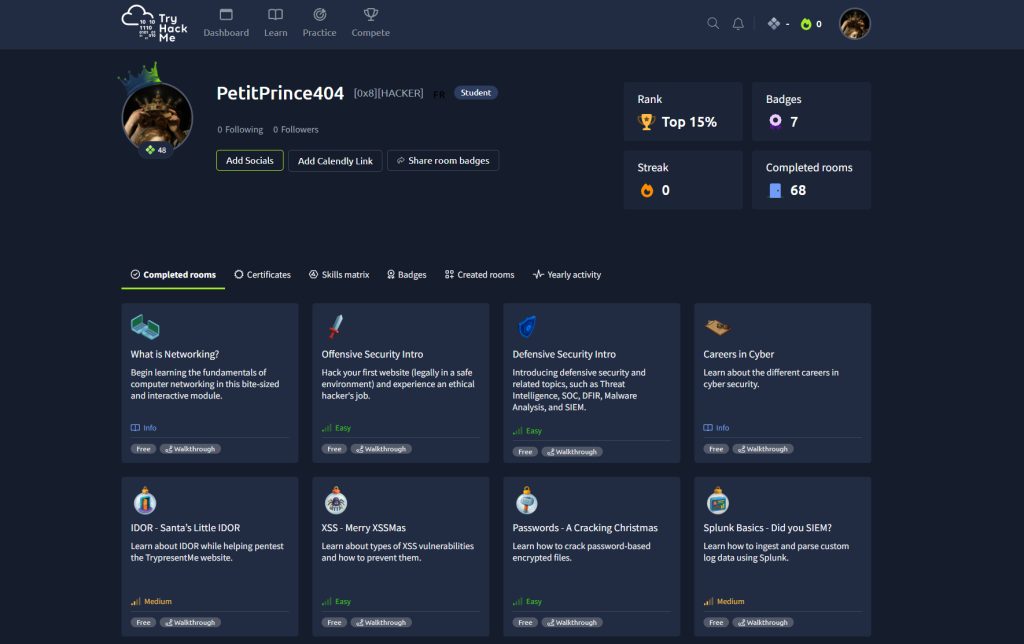
Task: Open the 0 Followers list
Action: point(296,129)
